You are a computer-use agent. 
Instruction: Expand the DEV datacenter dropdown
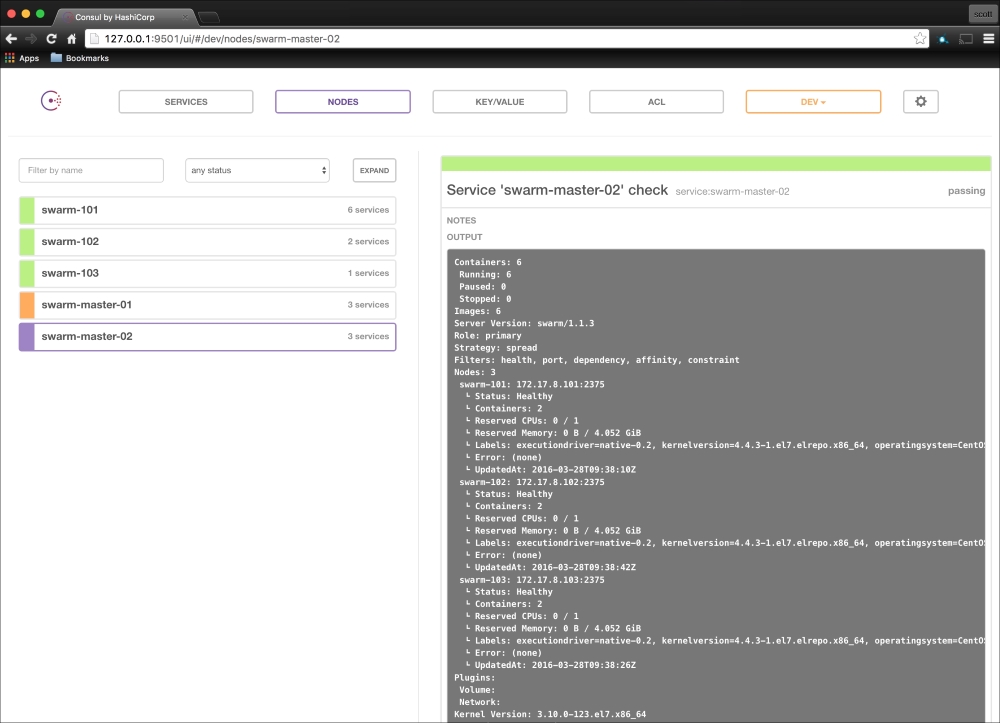[x=813, y=102]
